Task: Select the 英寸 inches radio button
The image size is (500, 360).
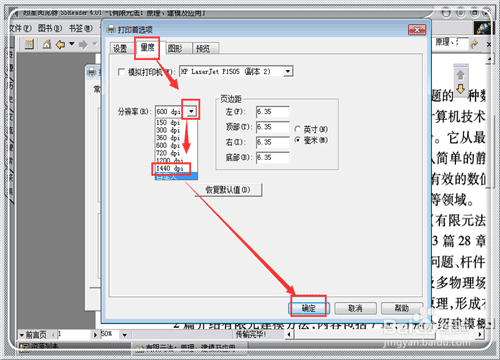Action: pos(298,129)
